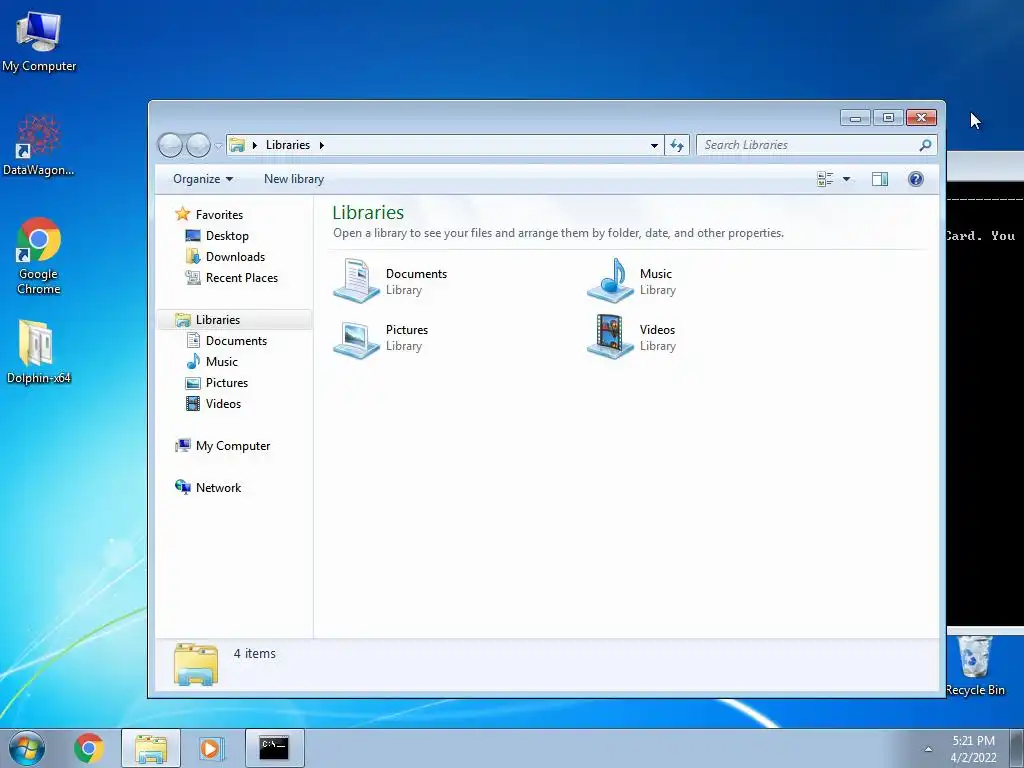Viewport: 1024px width, 768px height.
Task: Minimize the Libraries window
Action: coord(856,118)
